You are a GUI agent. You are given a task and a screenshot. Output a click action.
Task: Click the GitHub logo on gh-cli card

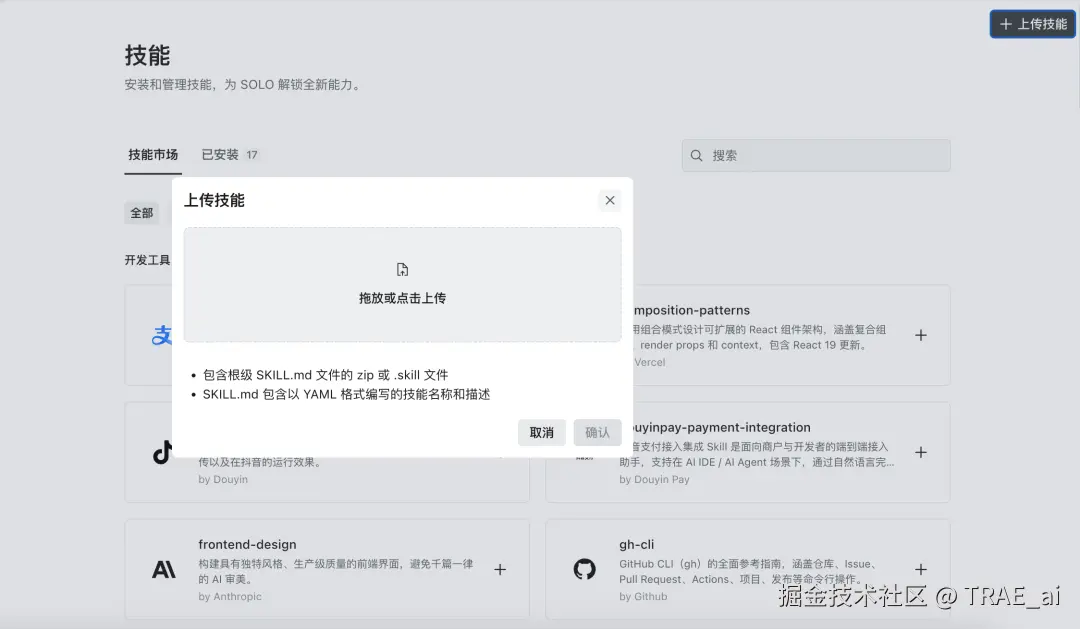pos(585,570)
